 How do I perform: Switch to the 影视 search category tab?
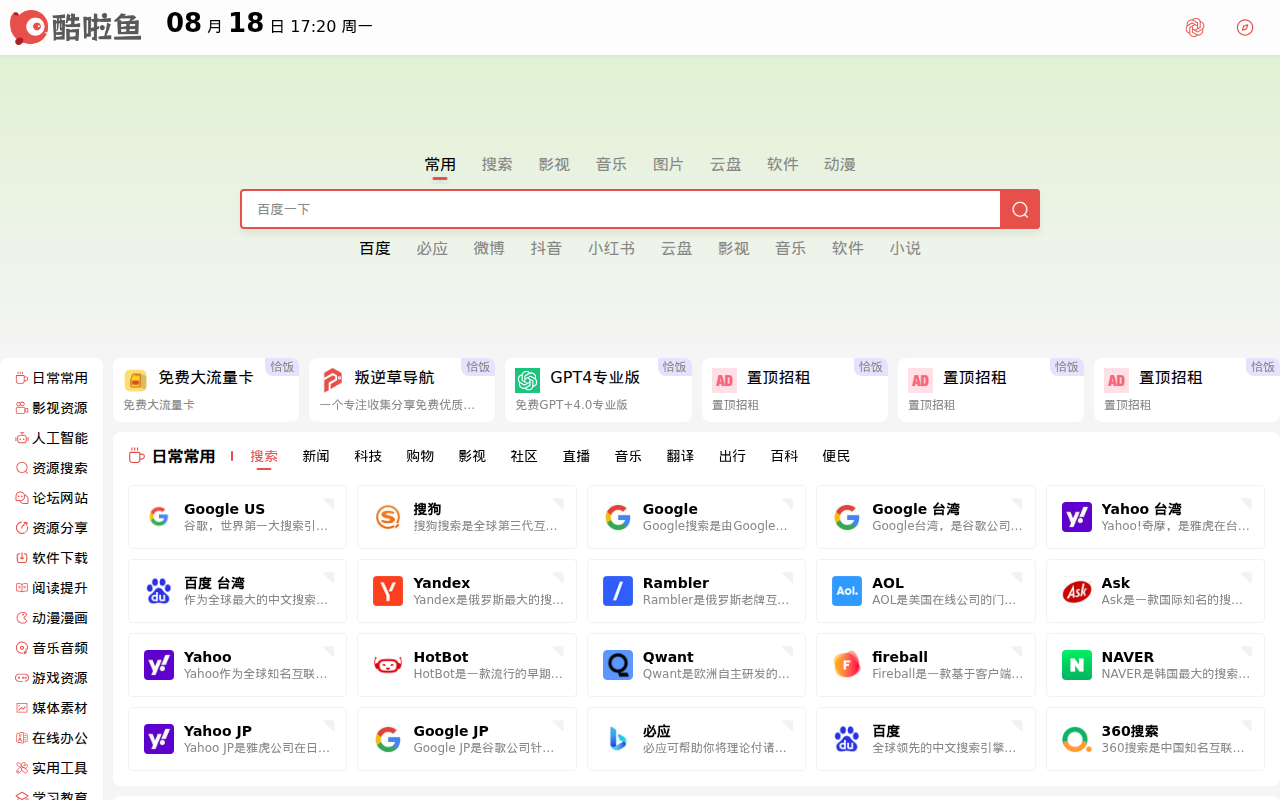(554, 164)
